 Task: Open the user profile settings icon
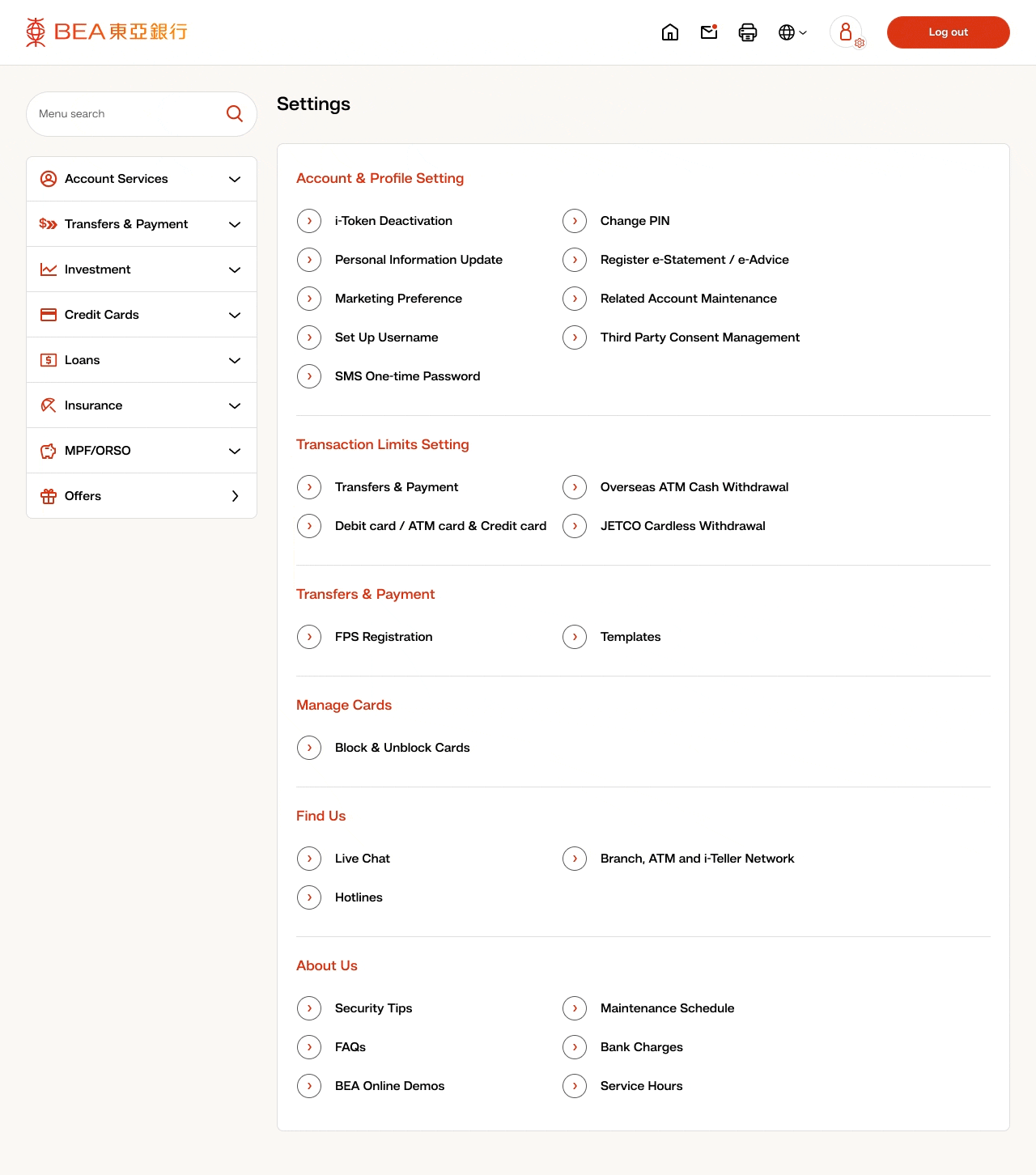(x=847, y=32)
